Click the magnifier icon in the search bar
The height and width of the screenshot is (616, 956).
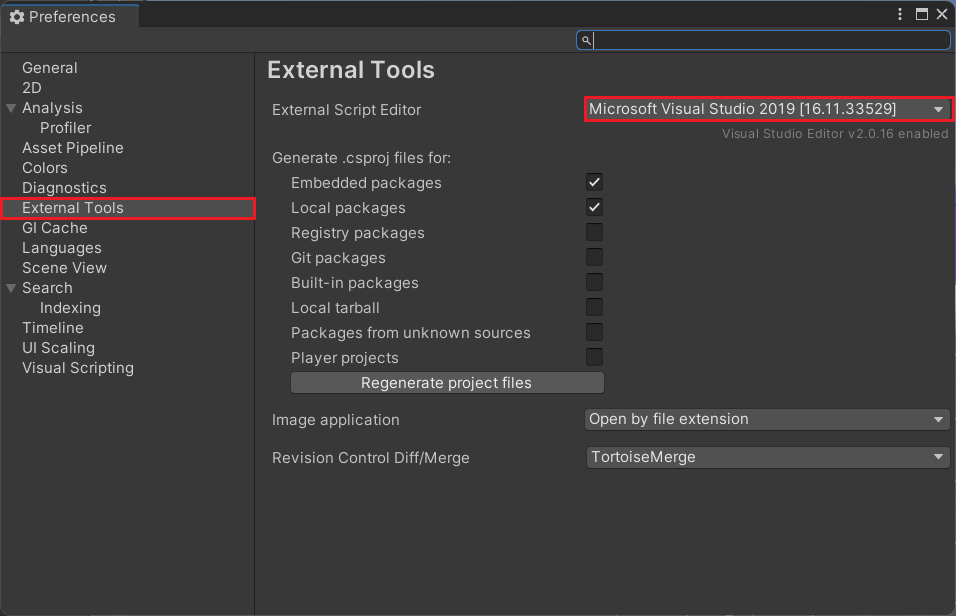click(585, 40)
